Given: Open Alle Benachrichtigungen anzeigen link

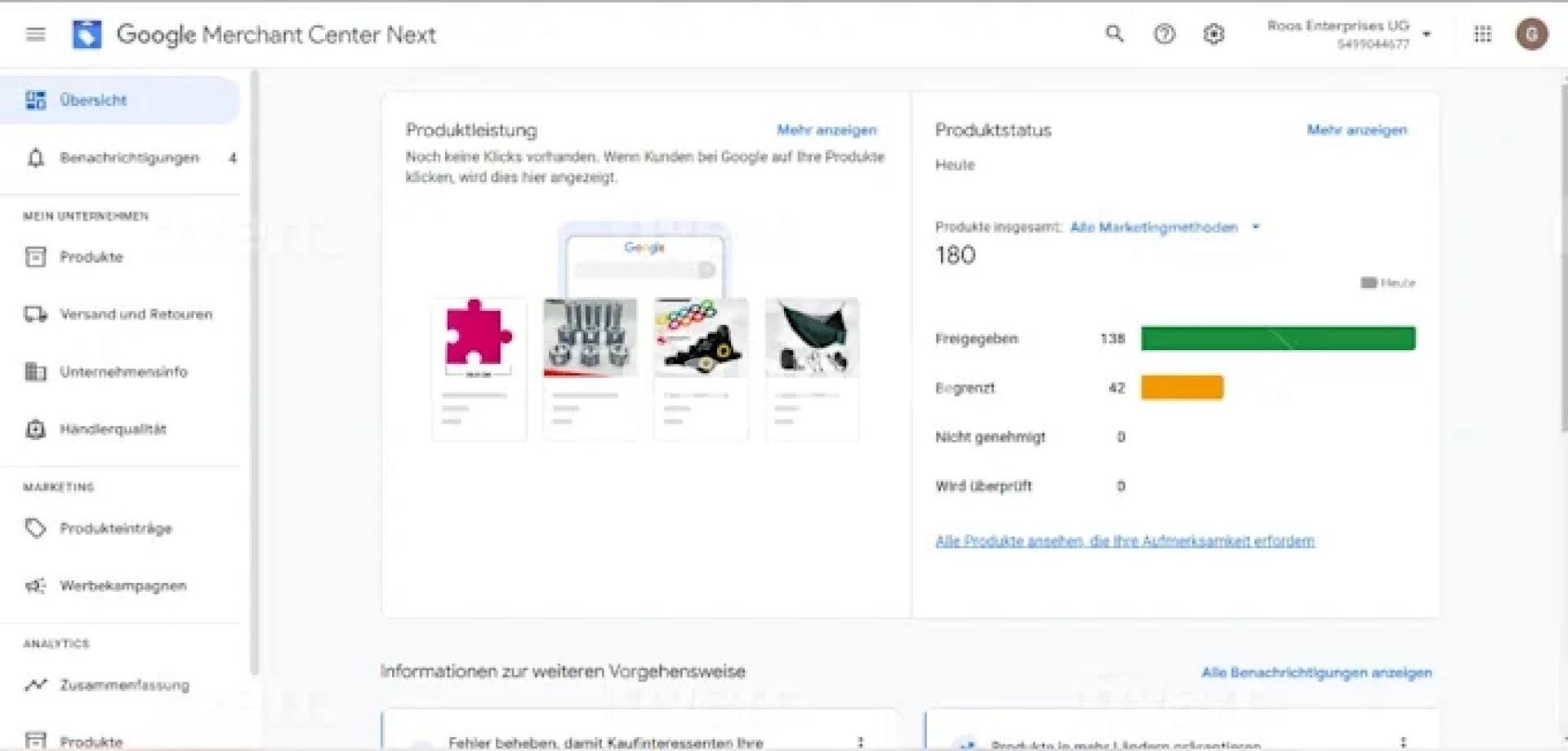Looking at the screenshot, I should (x=1316, y=673).
